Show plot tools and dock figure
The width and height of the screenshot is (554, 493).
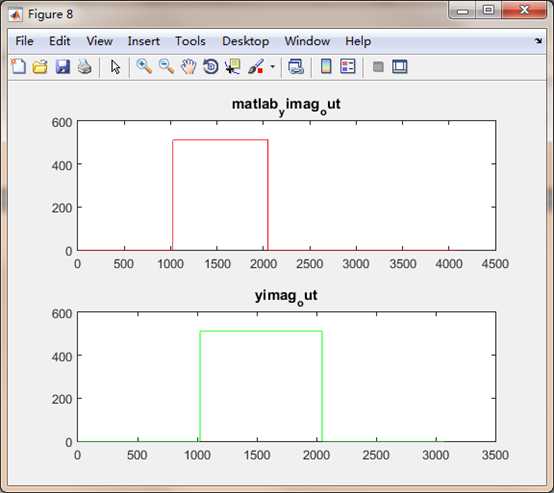tap(400, 66)
